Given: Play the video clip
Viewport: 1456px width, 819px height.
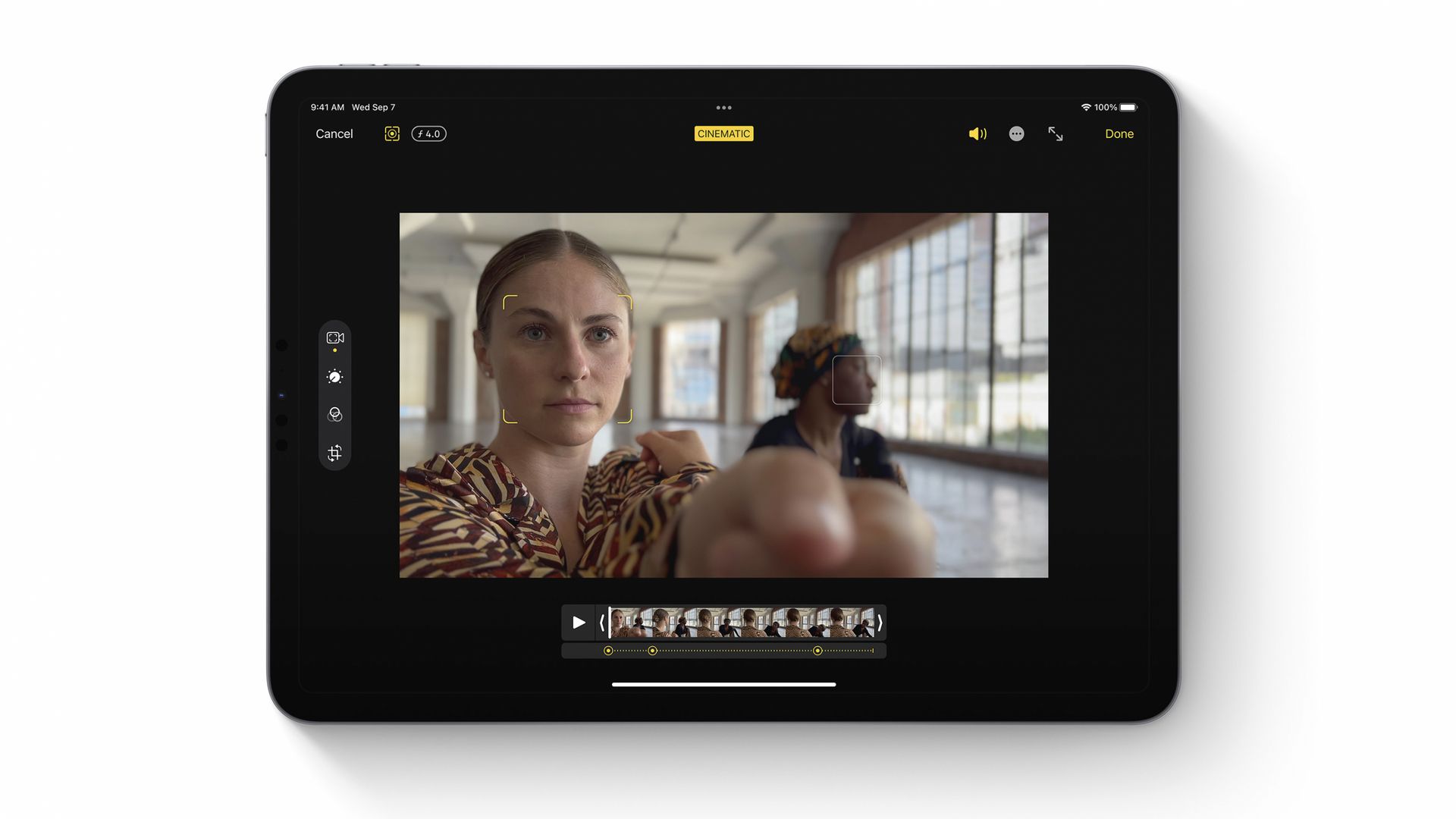Looking at the screenshot, I should tap(579, 623).
